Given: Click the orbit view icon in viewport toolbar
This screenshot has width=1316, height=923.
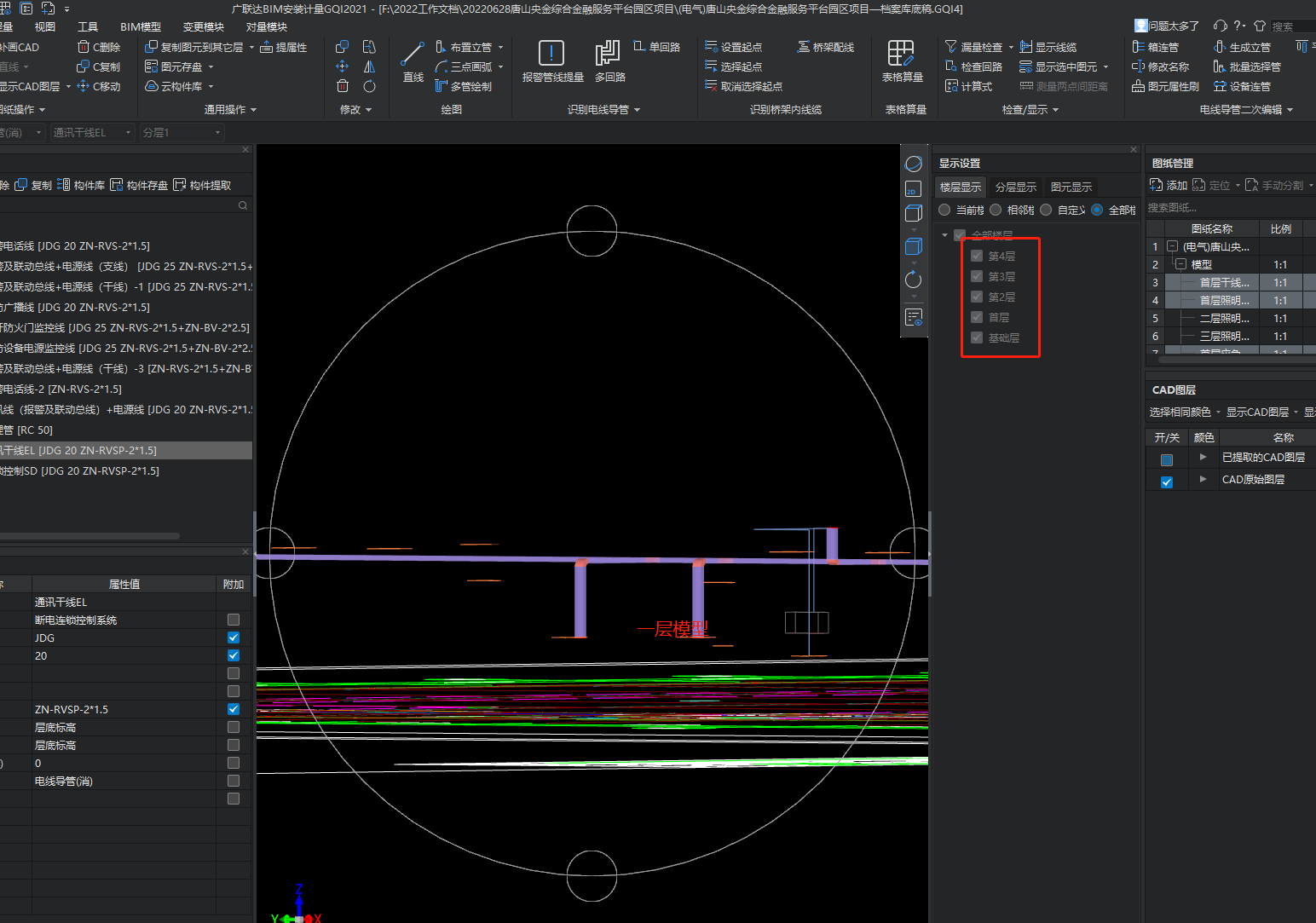Looking at the screenshot, I should click(x=914, y=164).
